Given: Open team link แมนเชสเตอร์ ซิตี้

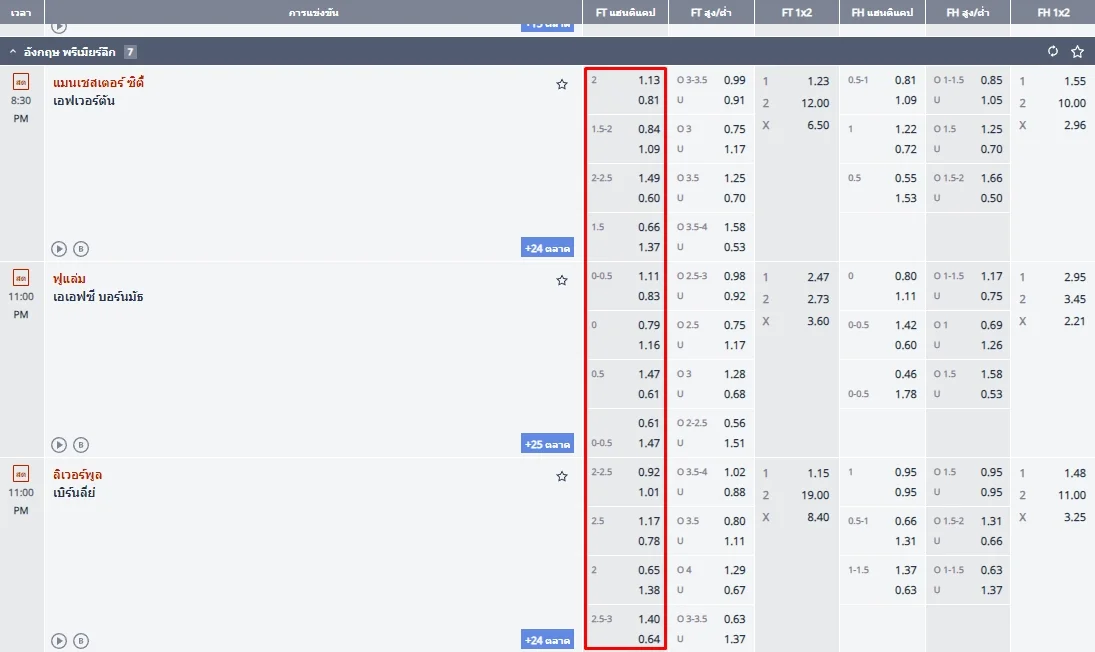Looking at the screenshot, I should 98,82.
